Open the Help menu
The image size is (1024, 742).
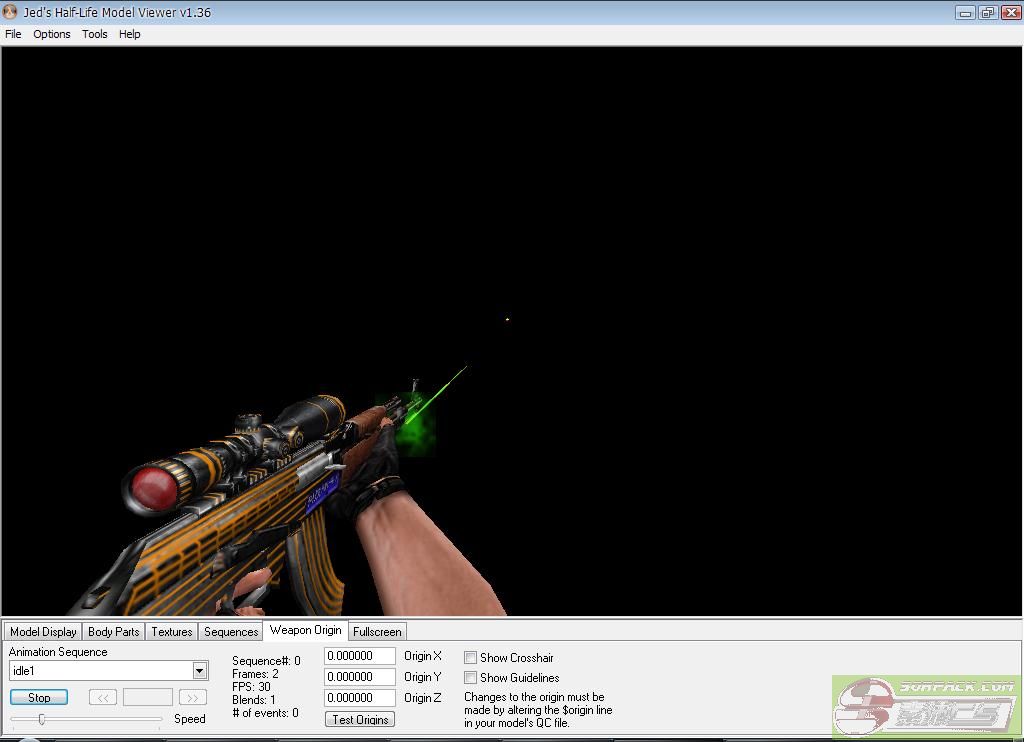coord(130,34)
